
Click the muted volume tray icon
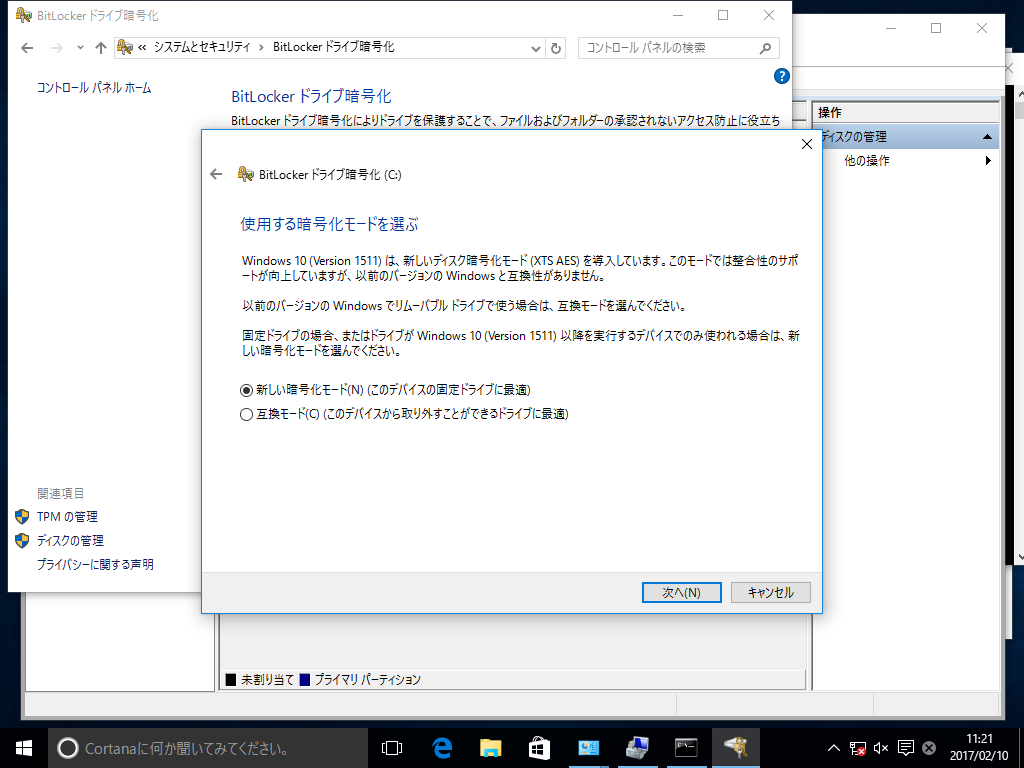[881, 748]
